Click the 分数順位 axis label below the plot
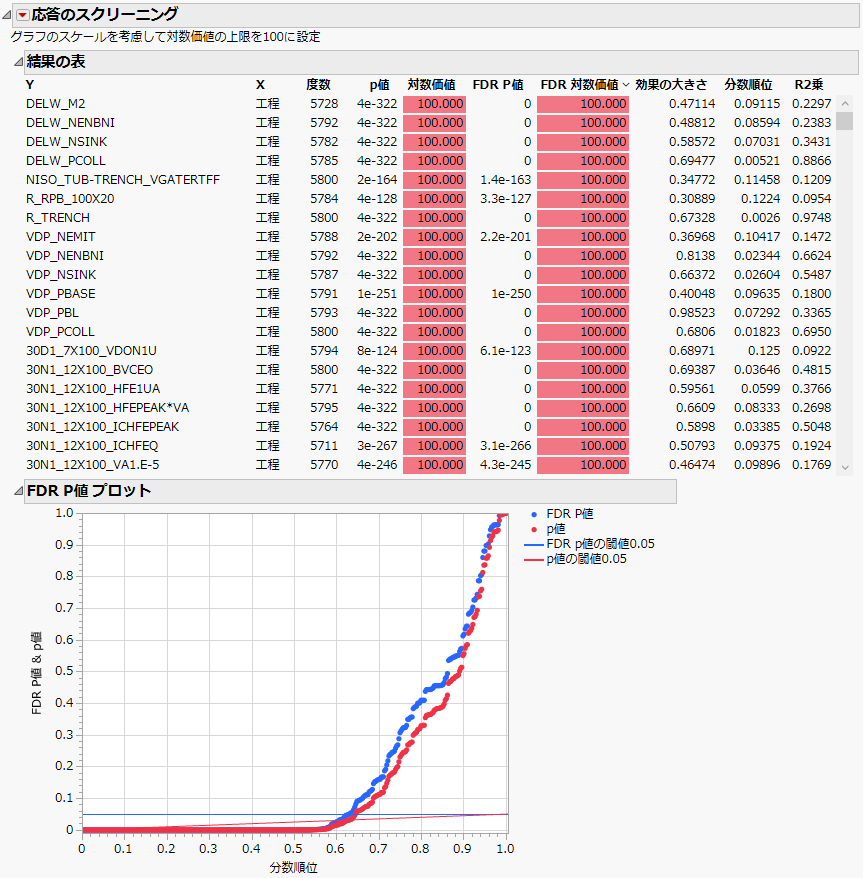This screenshot has width=863, height=878. pos(294,868)
